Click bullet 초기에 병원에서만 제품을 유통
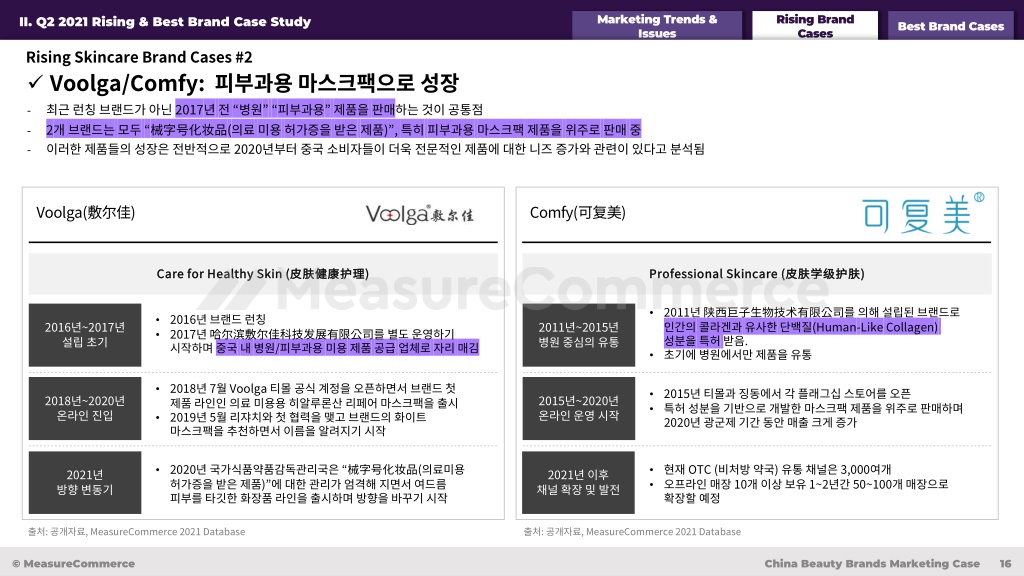 [x=737, y=355]
